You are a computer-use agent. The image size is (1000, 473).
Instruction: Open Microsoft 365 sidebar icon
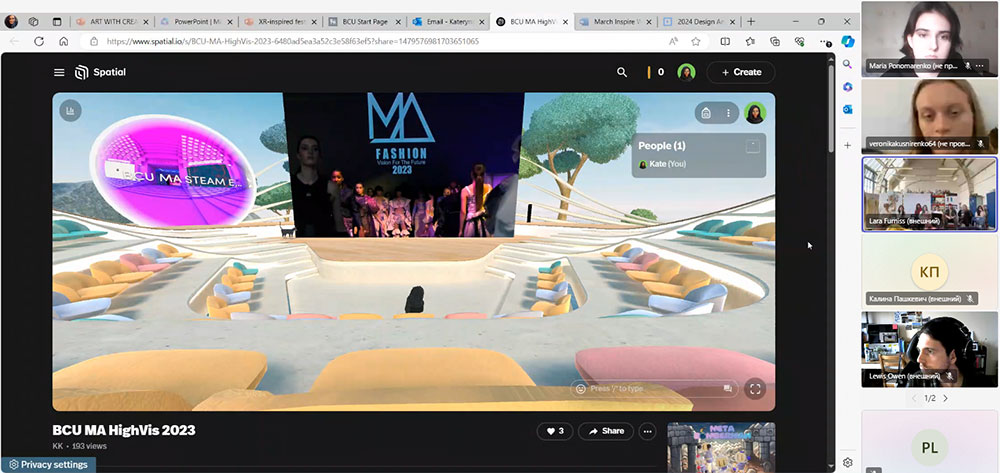848,87
